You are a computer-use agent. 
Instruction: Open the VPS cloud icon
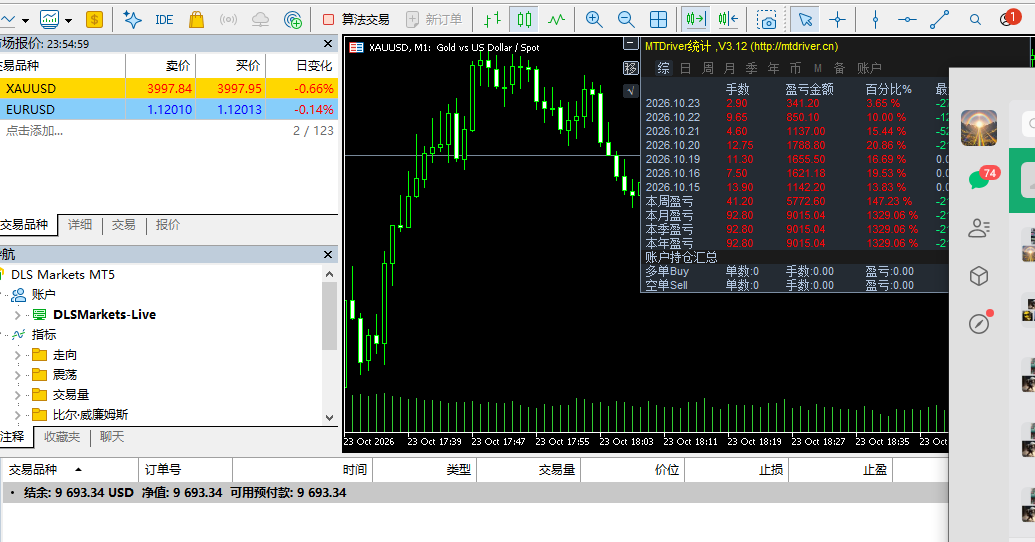[261, 20]
